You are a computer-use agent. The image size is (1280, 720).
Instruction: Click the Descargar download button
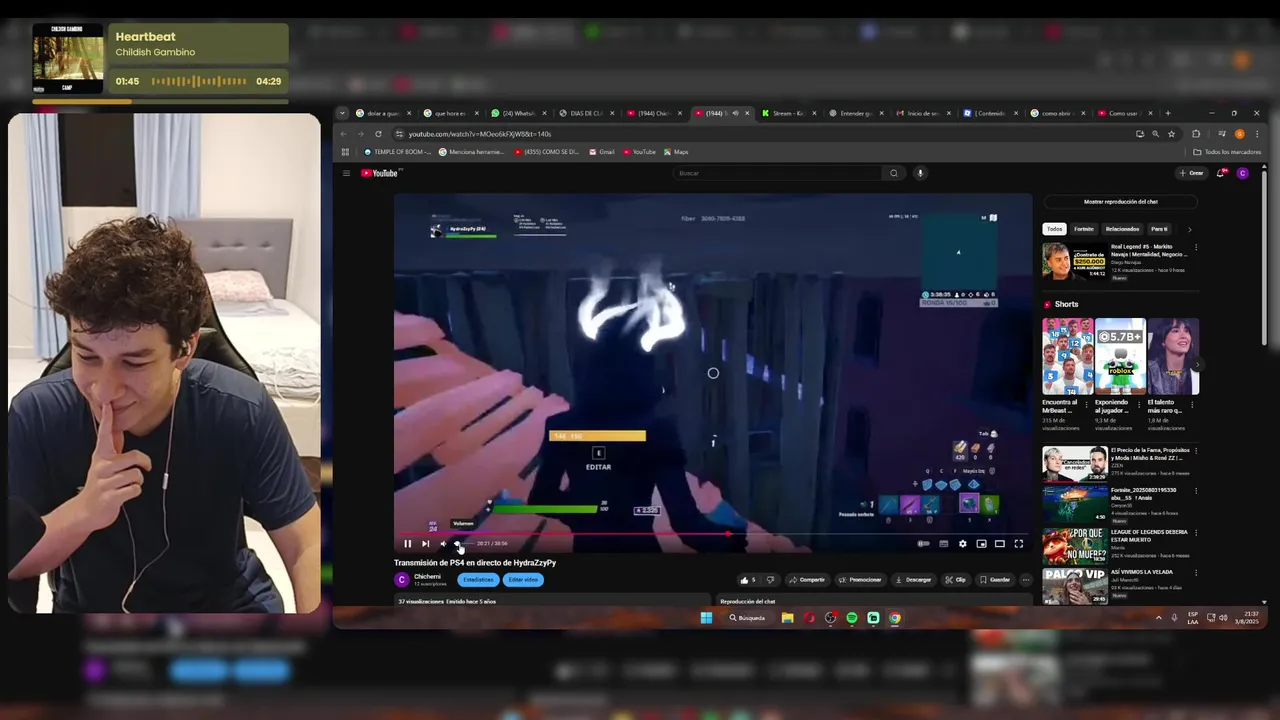pos(913,580)
